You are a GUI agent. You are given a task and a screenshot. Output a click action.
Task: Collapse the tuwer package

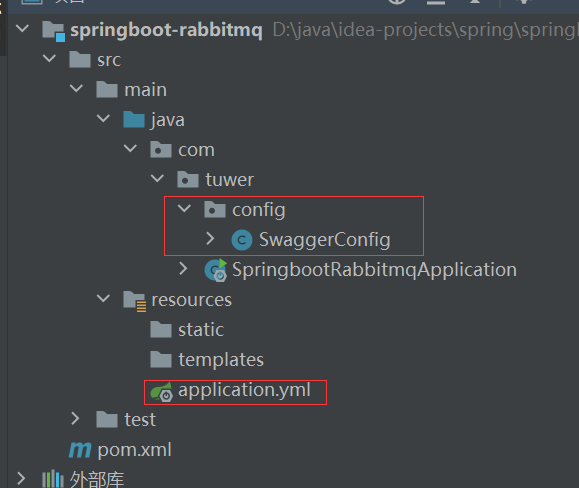tap(157, 179)
